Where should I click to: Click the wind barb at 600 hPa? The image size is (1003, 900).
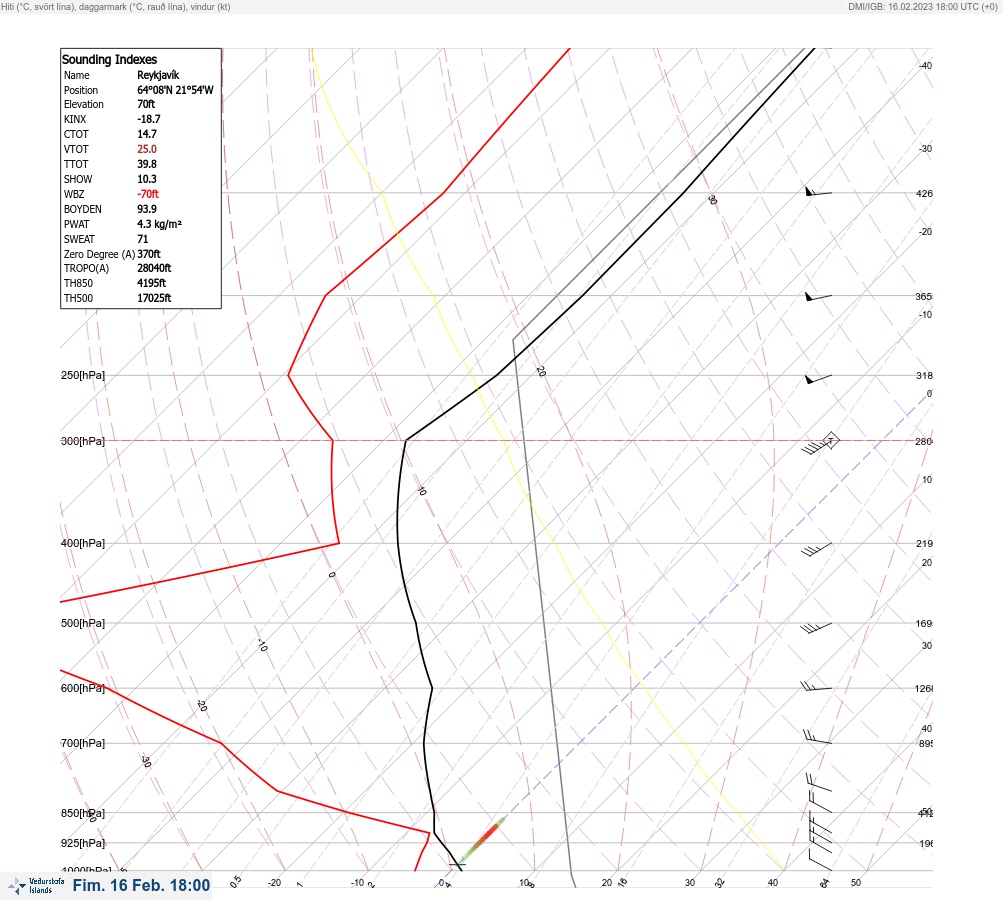point(816,686)
